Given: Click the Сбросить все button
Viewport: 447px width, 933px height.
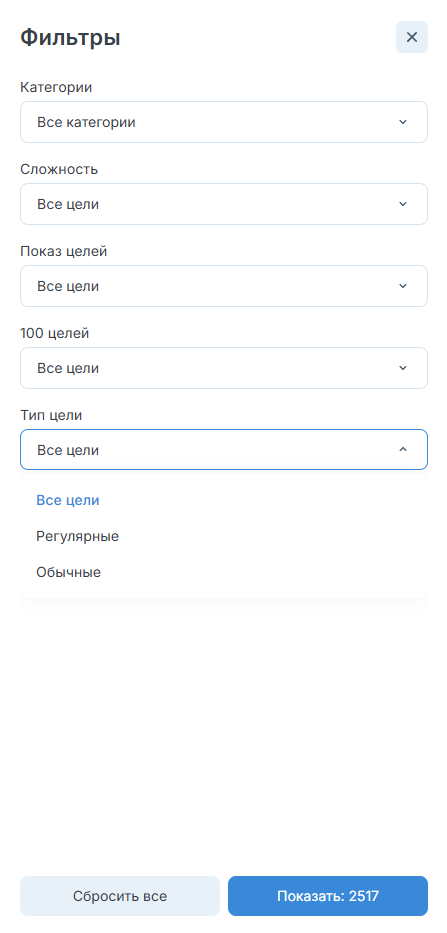Looking at the screenshot, I should point(120,896).
